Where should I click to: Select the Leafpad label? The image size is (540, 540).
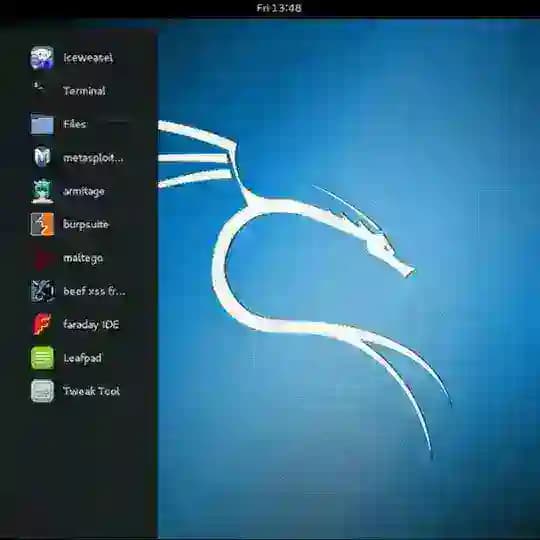click(82, 358)
